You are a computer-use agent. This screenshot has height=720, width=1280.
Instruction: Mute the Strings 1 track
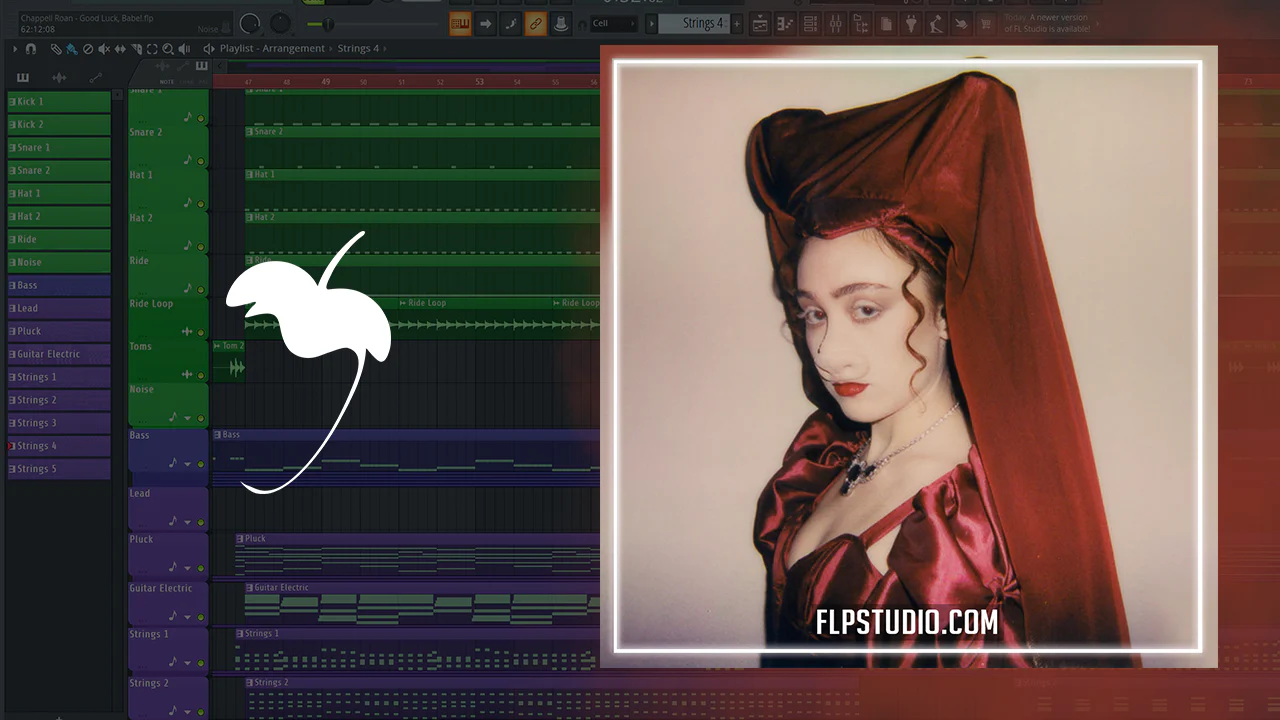point(201,663)
